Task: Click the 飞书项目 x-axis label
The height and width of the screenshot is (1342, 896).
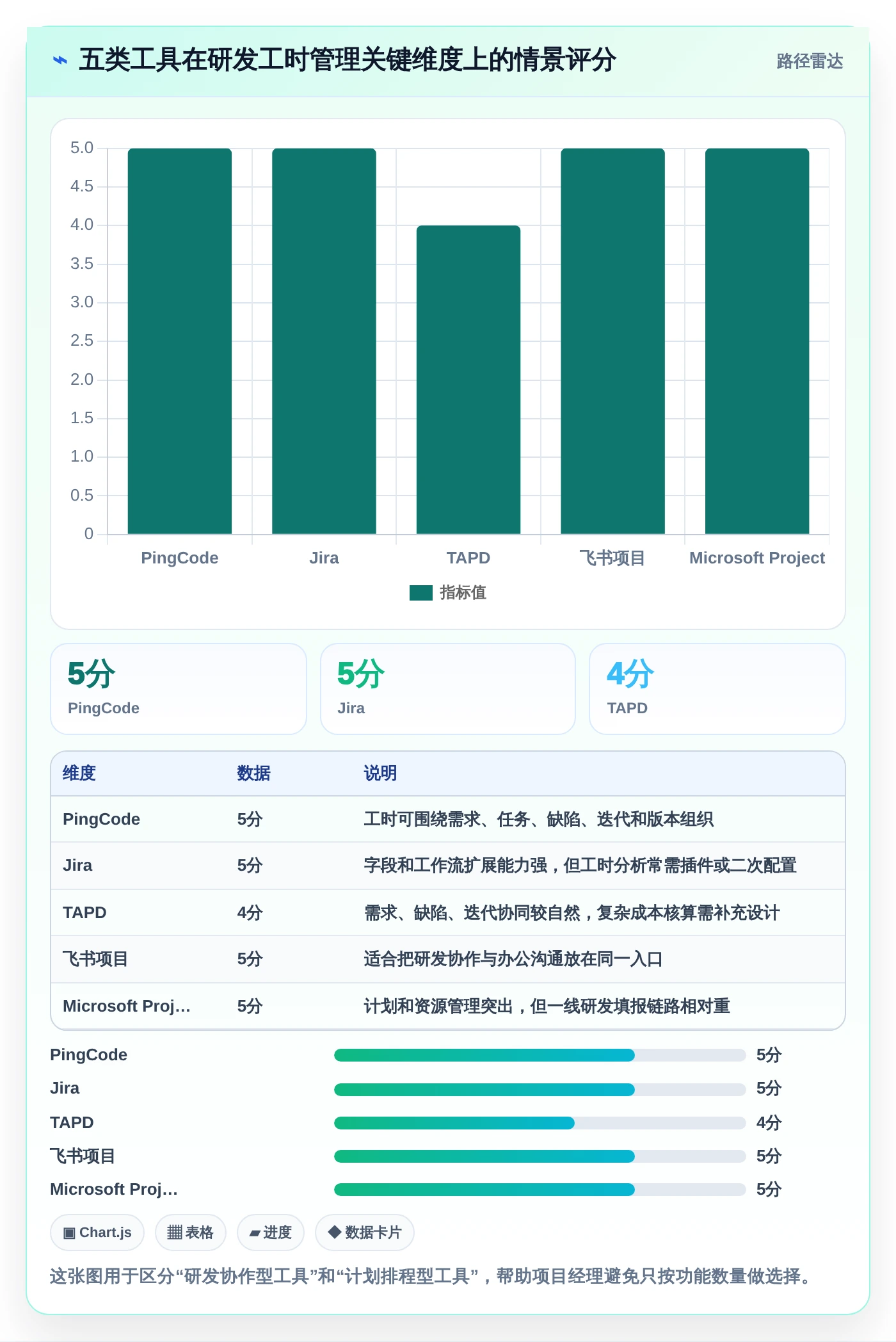Action: point(612,558)
